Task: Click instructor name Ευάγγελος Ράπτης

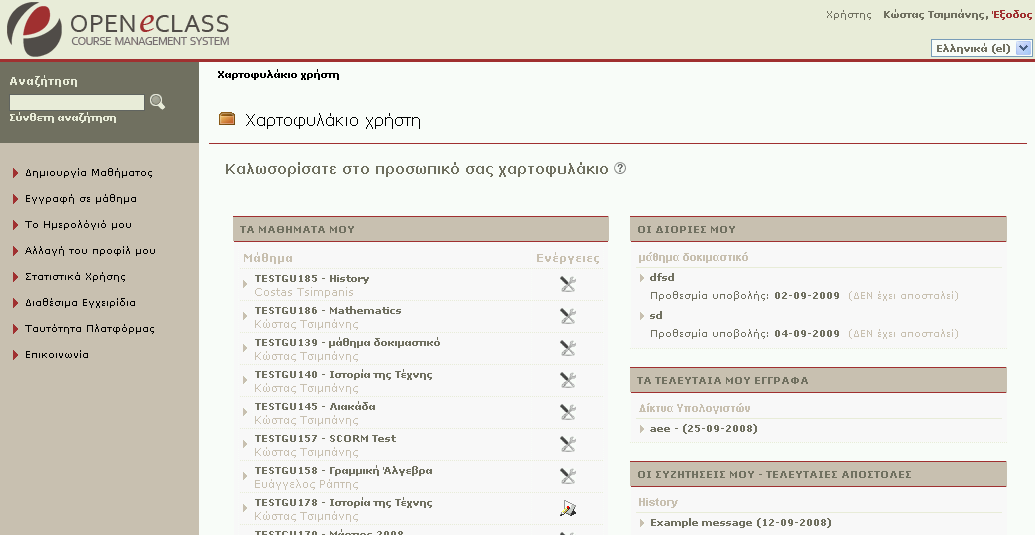Action: [306, 484]
